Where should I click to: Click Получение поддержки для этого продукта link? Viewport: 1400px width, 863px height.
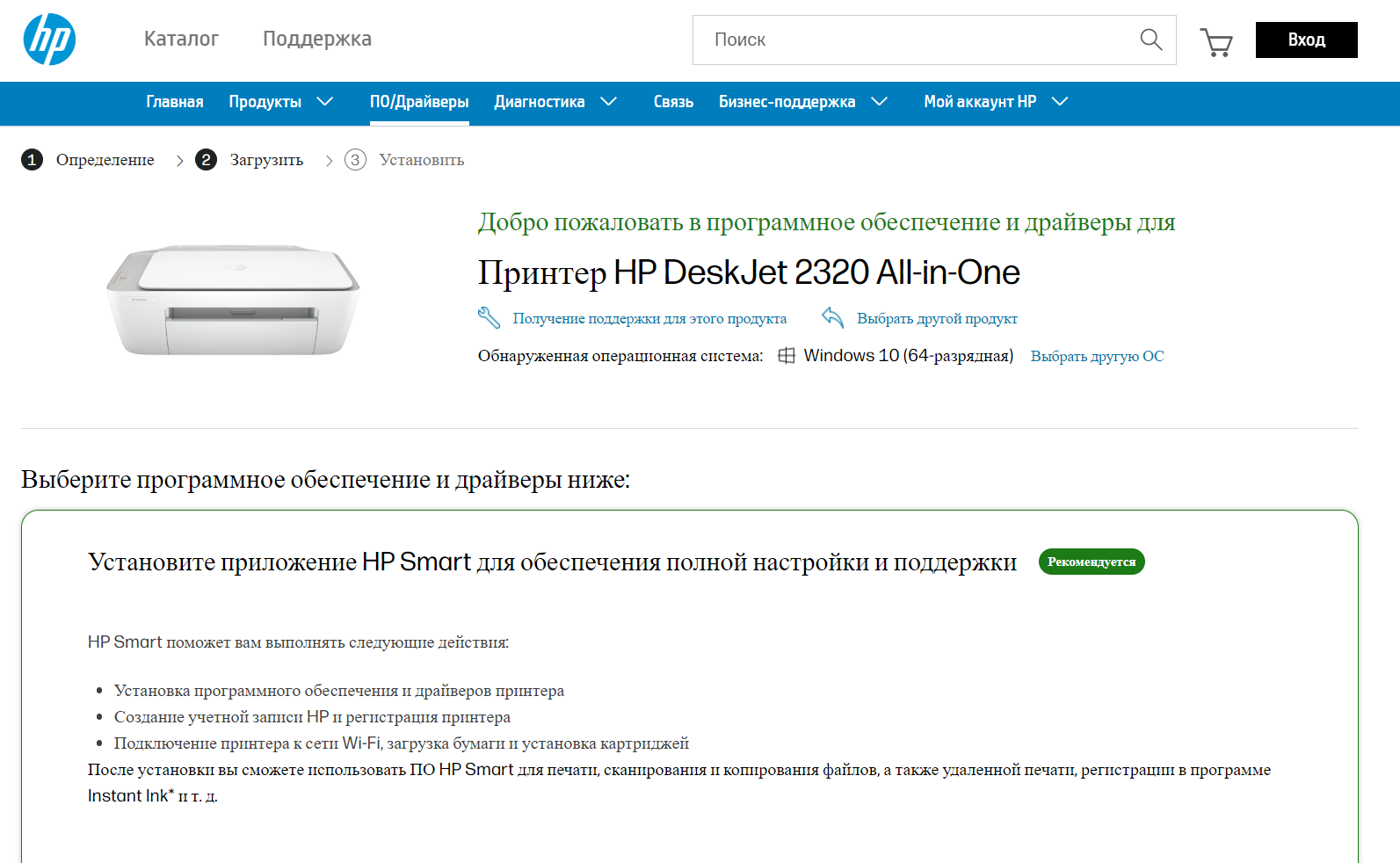pyautogui.click(x=649, y=318)
